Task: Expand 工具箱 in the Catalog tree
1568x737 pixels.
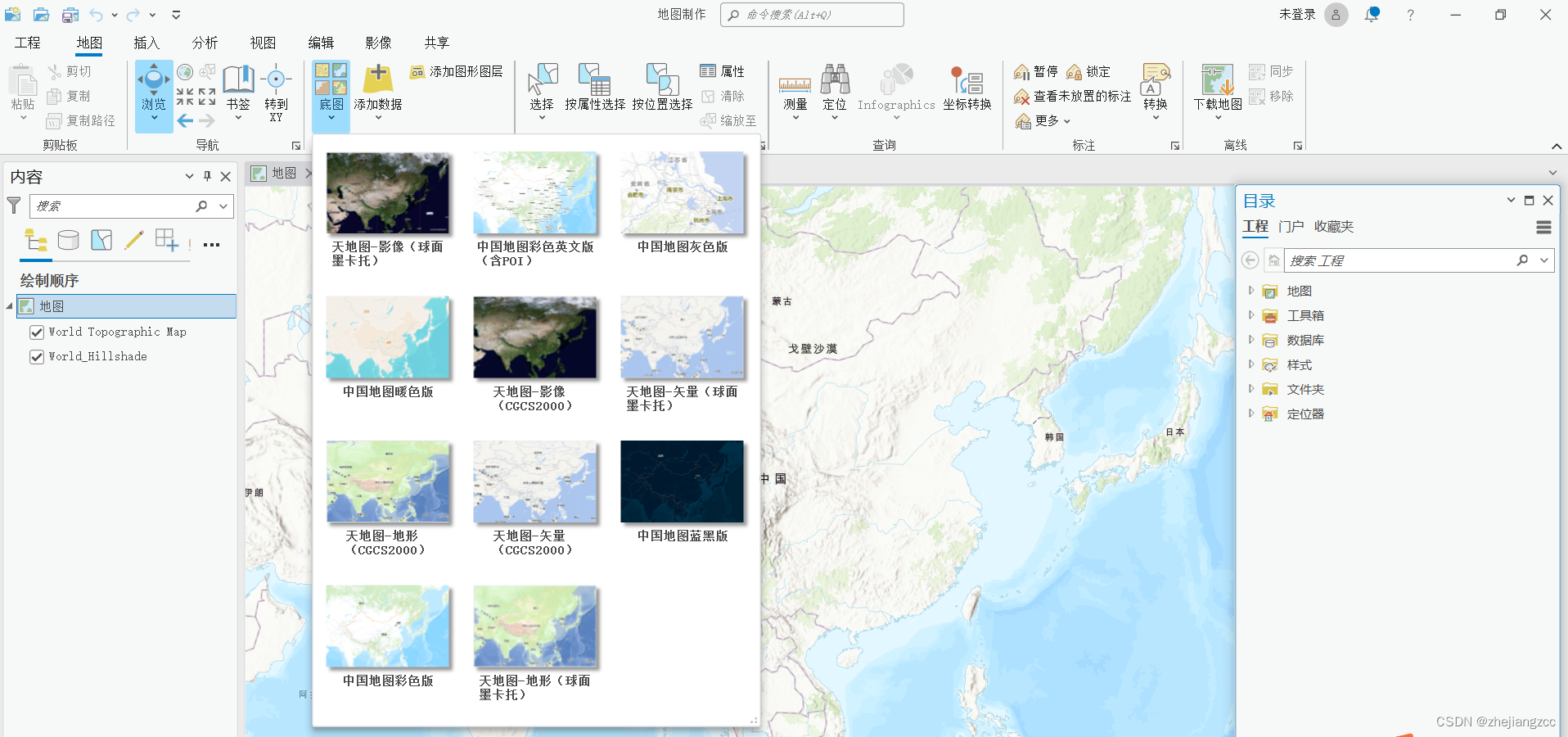Action: (1252, 315)
